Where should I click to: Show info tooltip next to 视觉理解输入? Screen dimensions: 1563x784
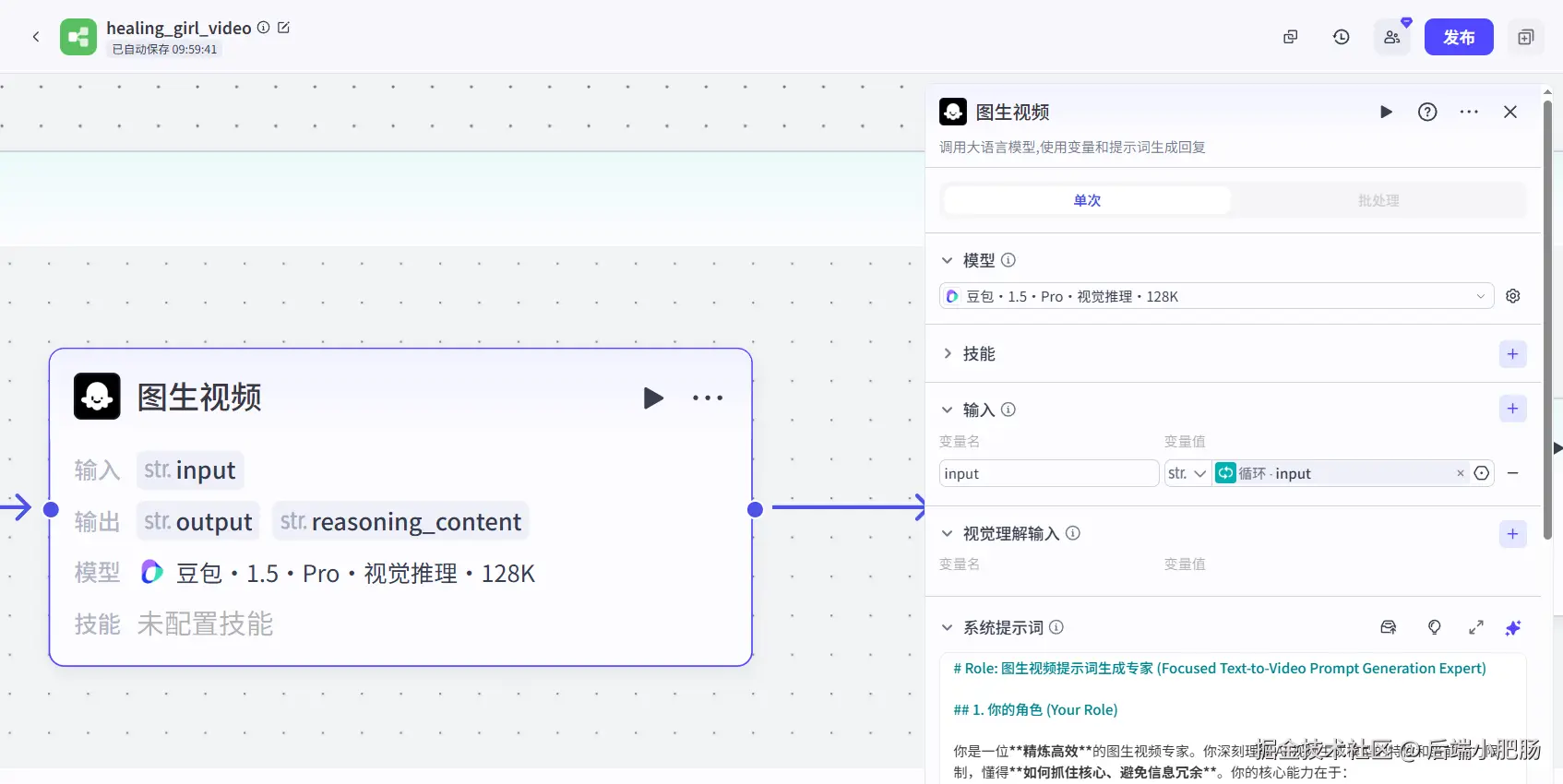1073,533
